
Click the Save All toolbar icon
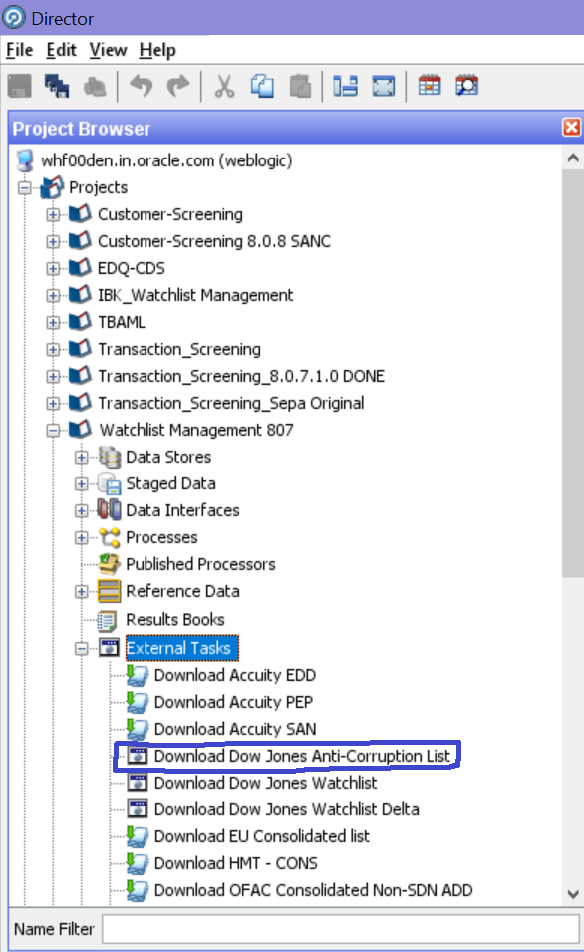point(57,86)
